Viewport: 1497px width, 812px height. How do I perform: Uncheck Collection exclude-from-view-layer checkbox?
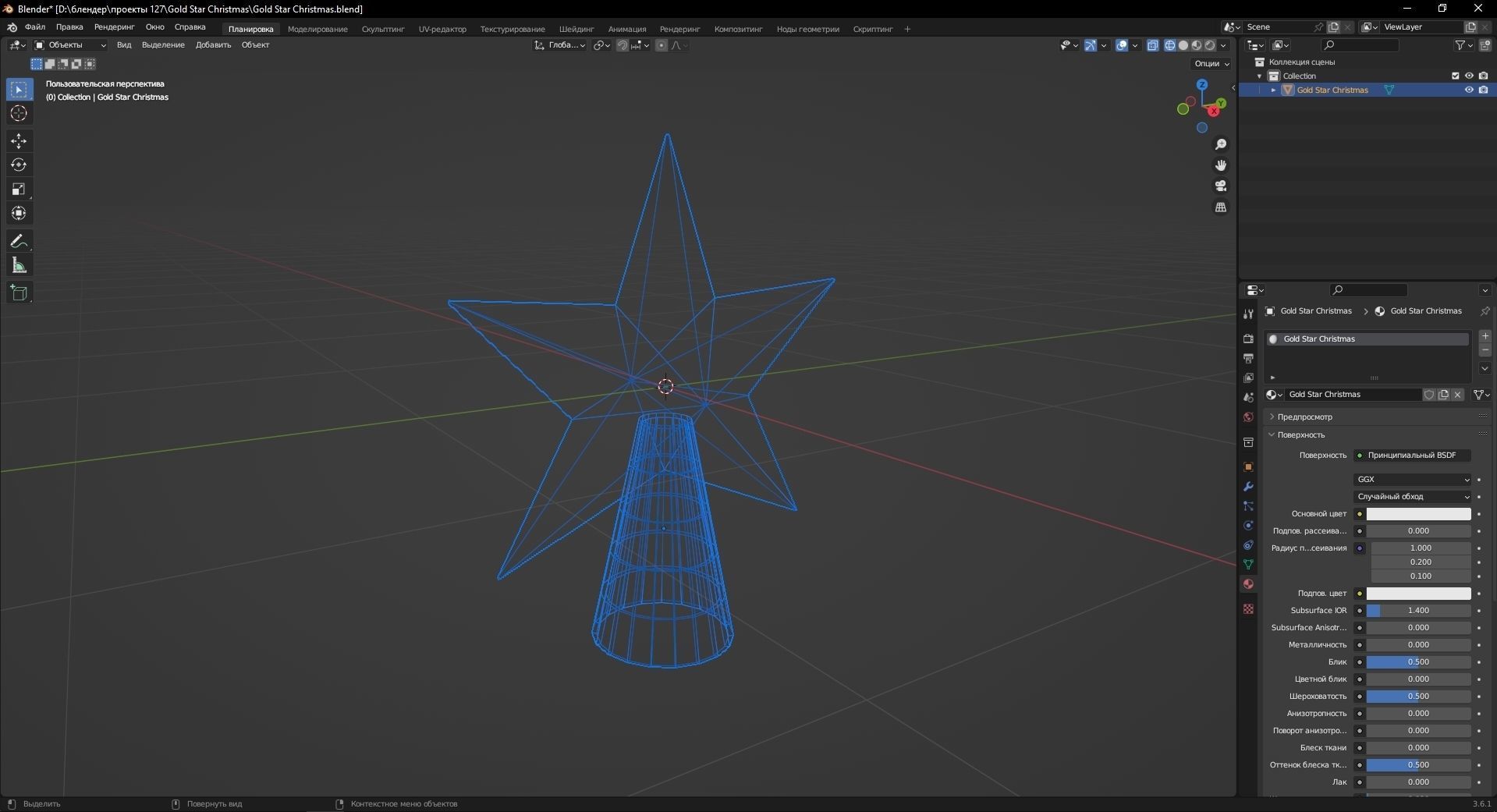point(1455,76)
